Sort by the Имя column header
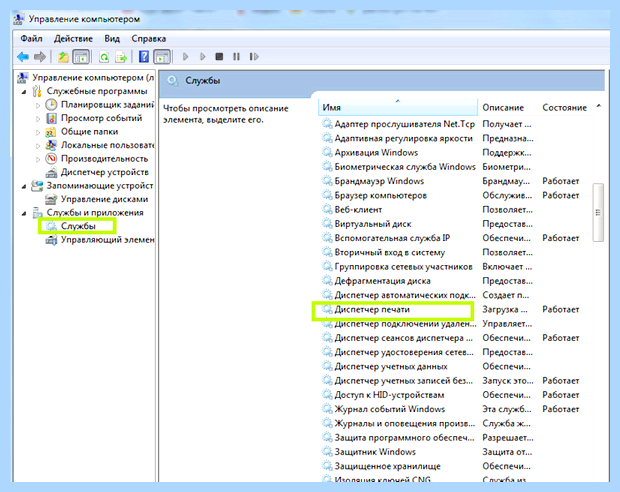The height and width of the screenshot is (492, 620). (x=398, y=107)
